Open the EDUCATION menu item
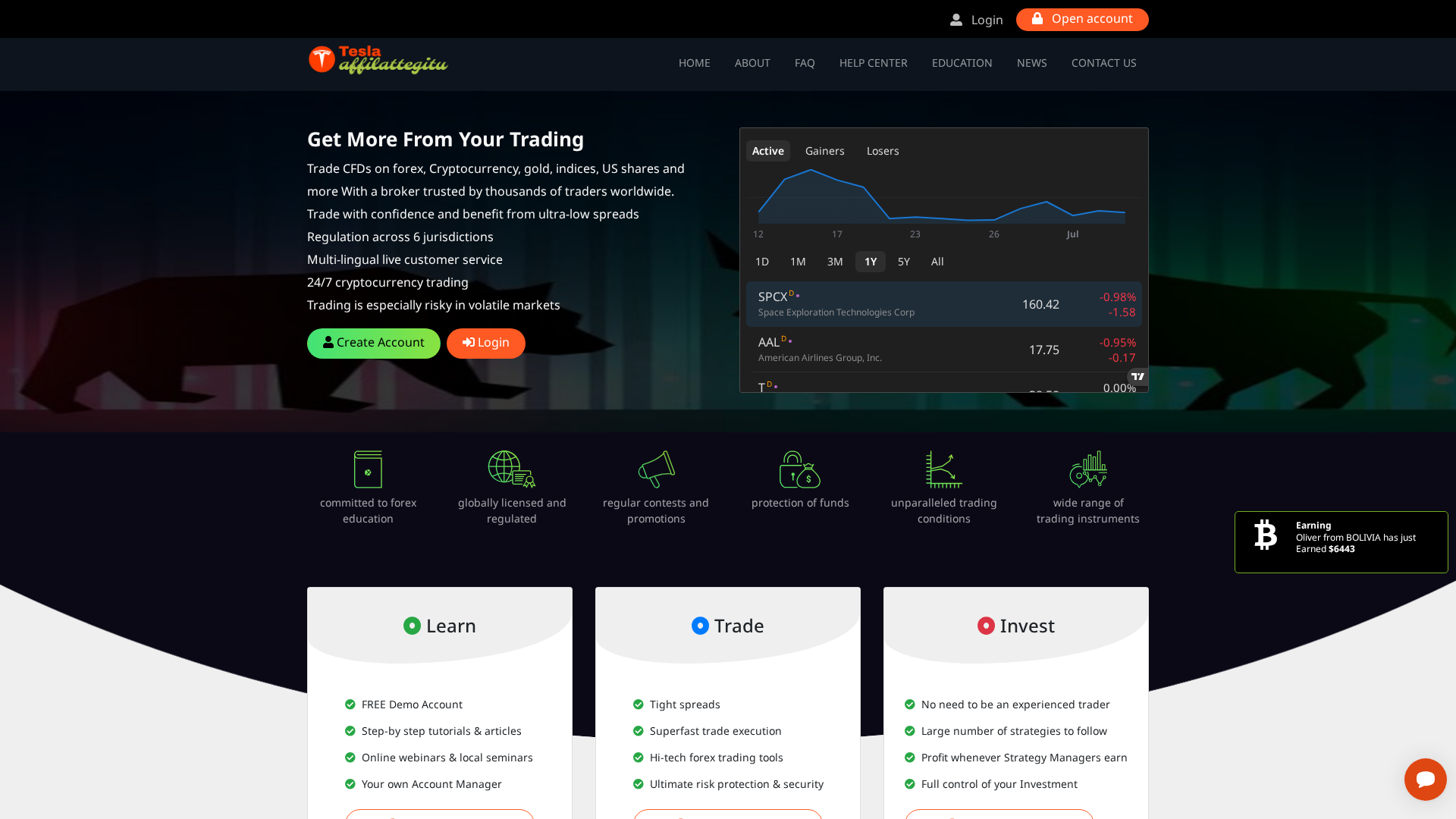The height and width of the screenshot is (819, 1456). pyautogui.click(x=962, y=63)
